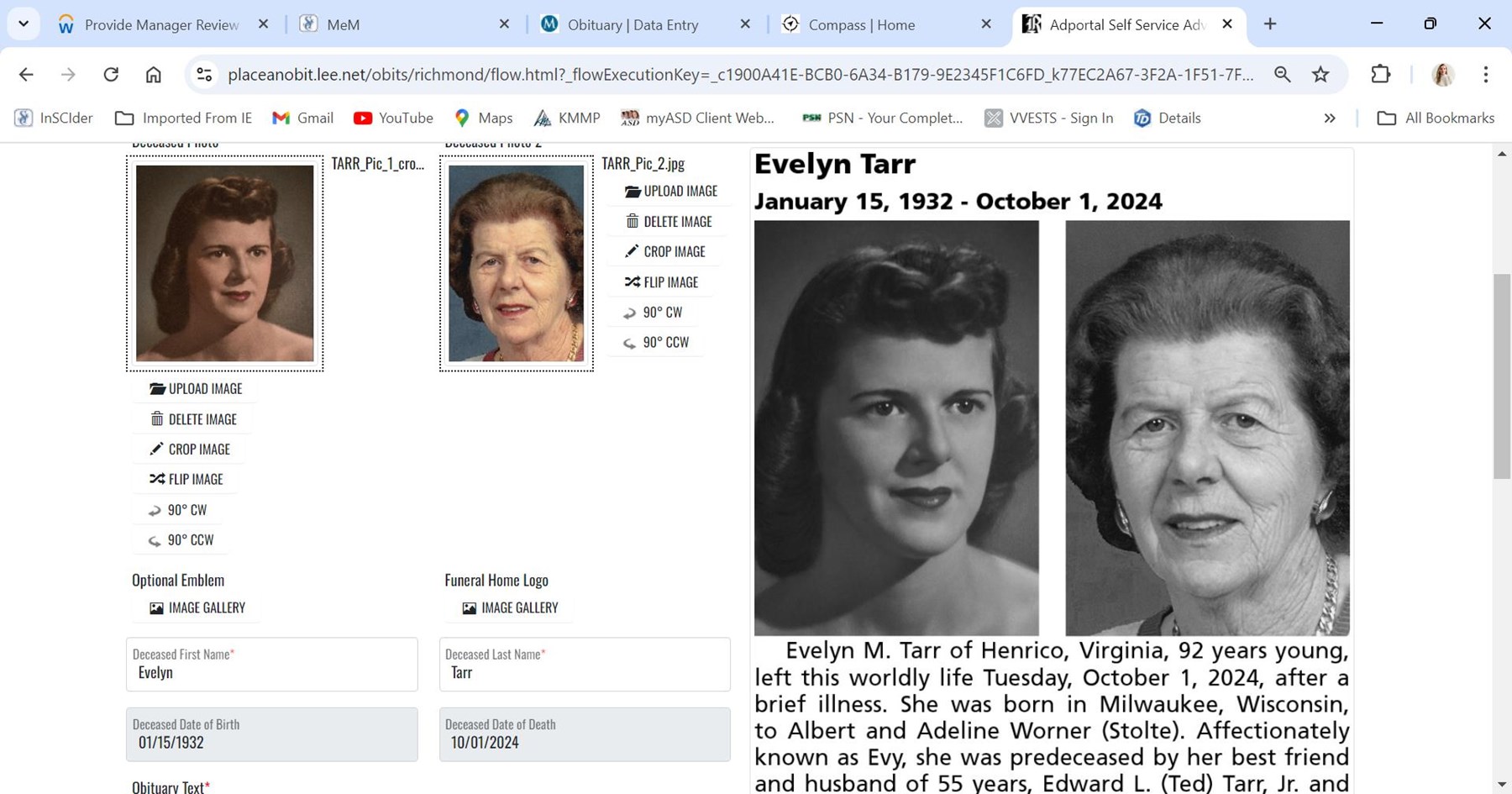Edit the Deceased First Name field
The width and height of the screenshot is (1512, 794).
[x=271, y=672]
